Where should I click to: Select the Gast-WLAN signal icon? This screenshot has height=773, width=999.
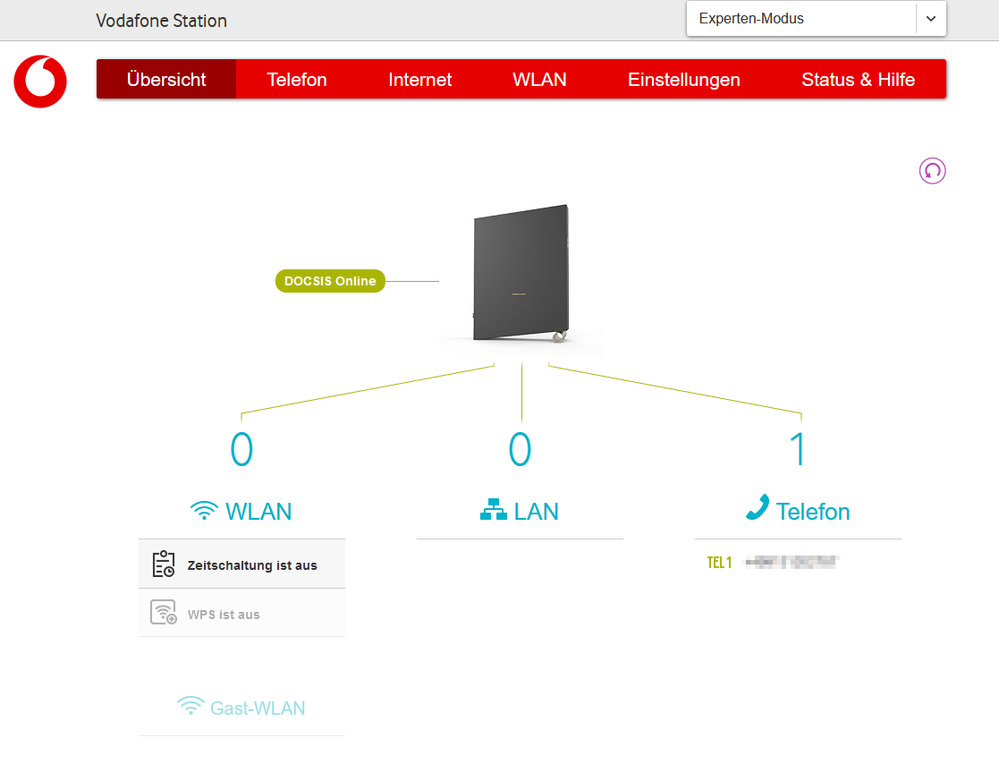click(x=190, y=707)
